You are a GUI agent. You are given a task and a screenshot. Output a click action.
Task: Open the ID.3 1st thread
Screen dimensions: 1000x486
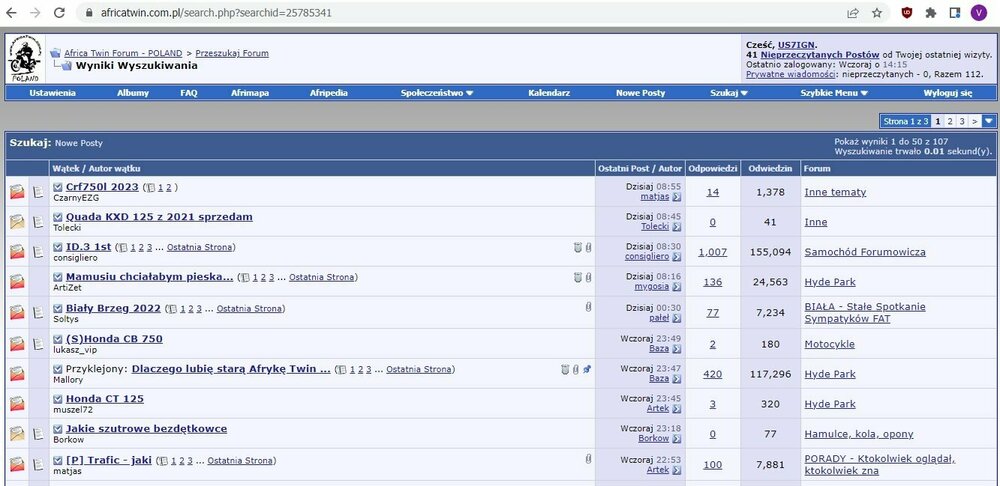(x=89, y=247)
